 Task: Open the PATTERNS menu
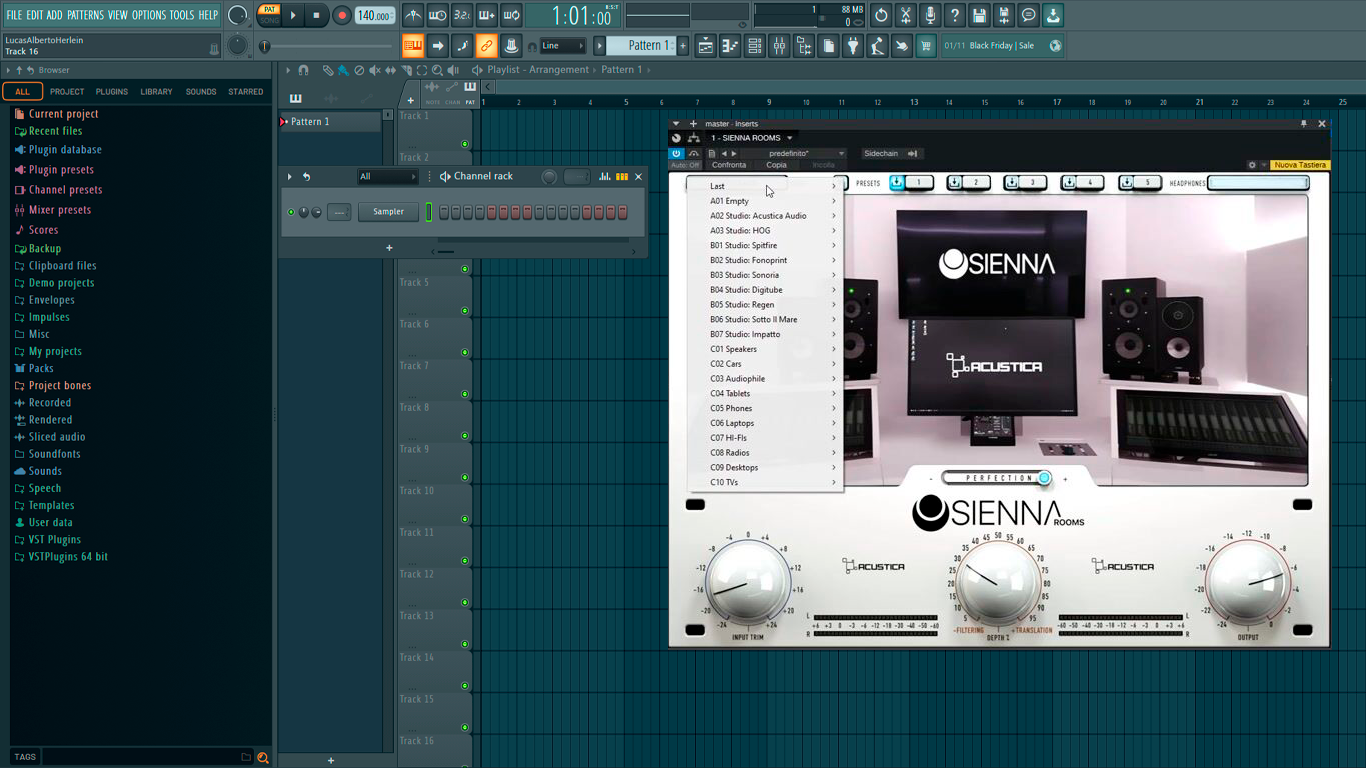(85, 15)
